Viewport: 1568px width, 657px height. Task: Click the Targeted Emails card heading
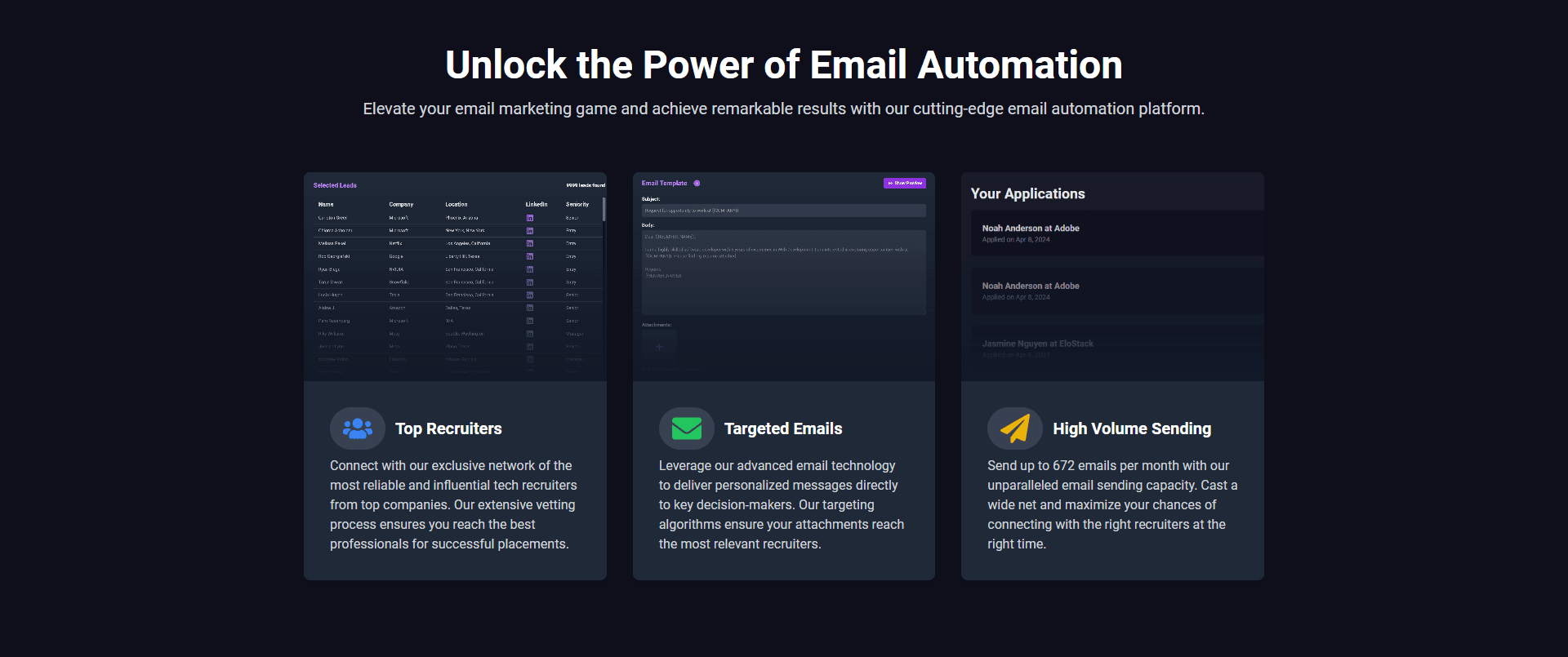[x=783, y=428]
